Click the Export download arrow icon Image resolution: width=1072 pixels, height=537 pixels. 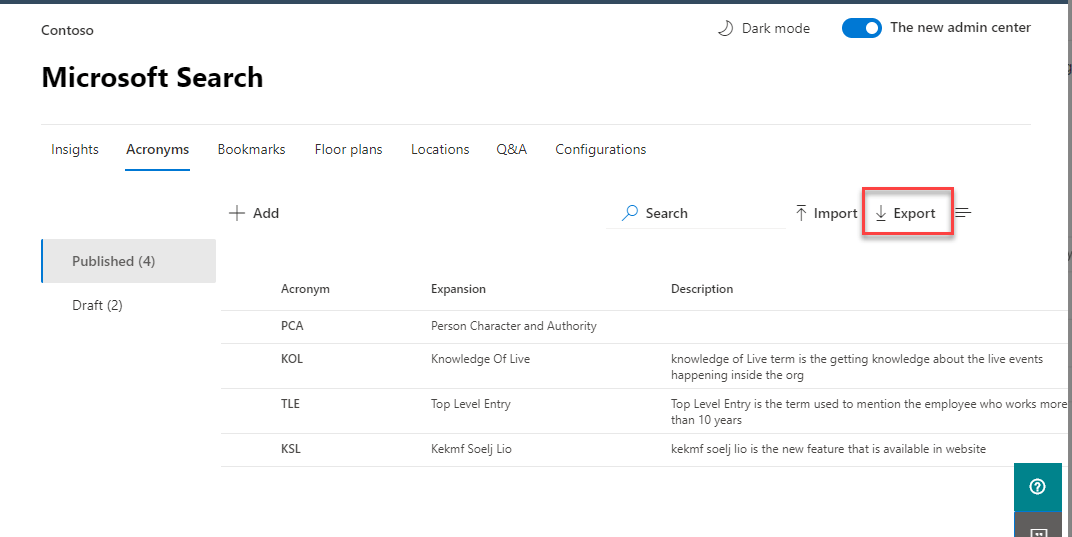pyautogui.click(x=881, y=213)
